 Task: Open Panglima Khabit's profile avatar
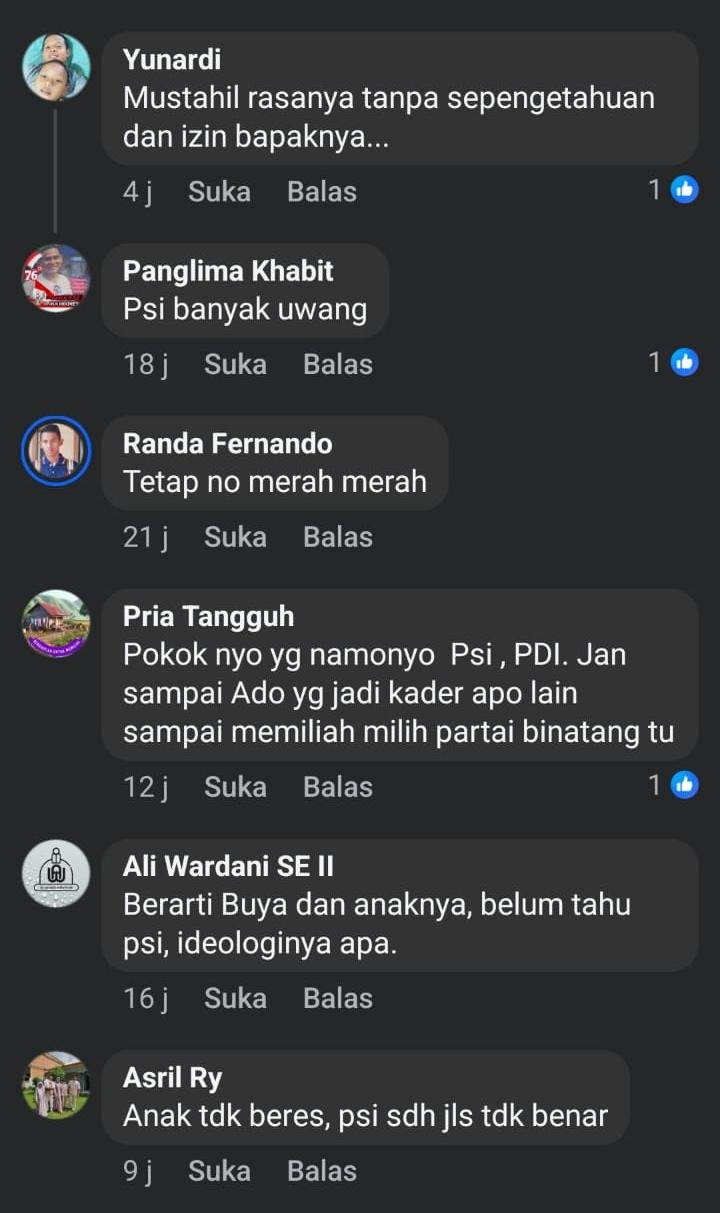[x=56, y=278]
